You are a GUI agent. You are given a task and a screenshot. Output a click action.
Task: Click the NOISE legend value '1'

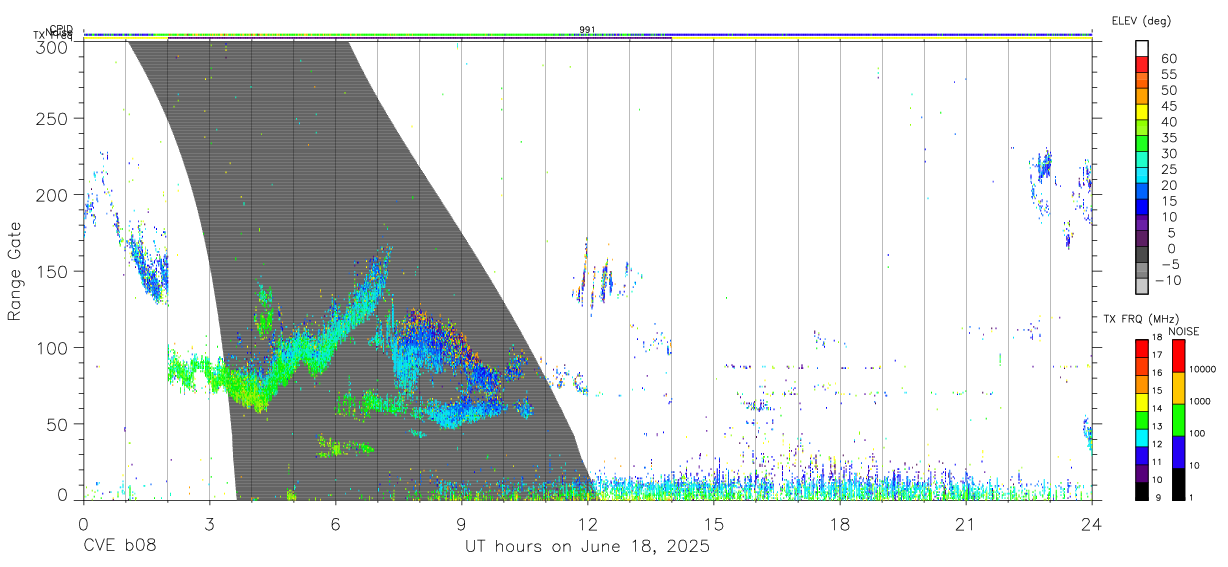click(1192, 497)
